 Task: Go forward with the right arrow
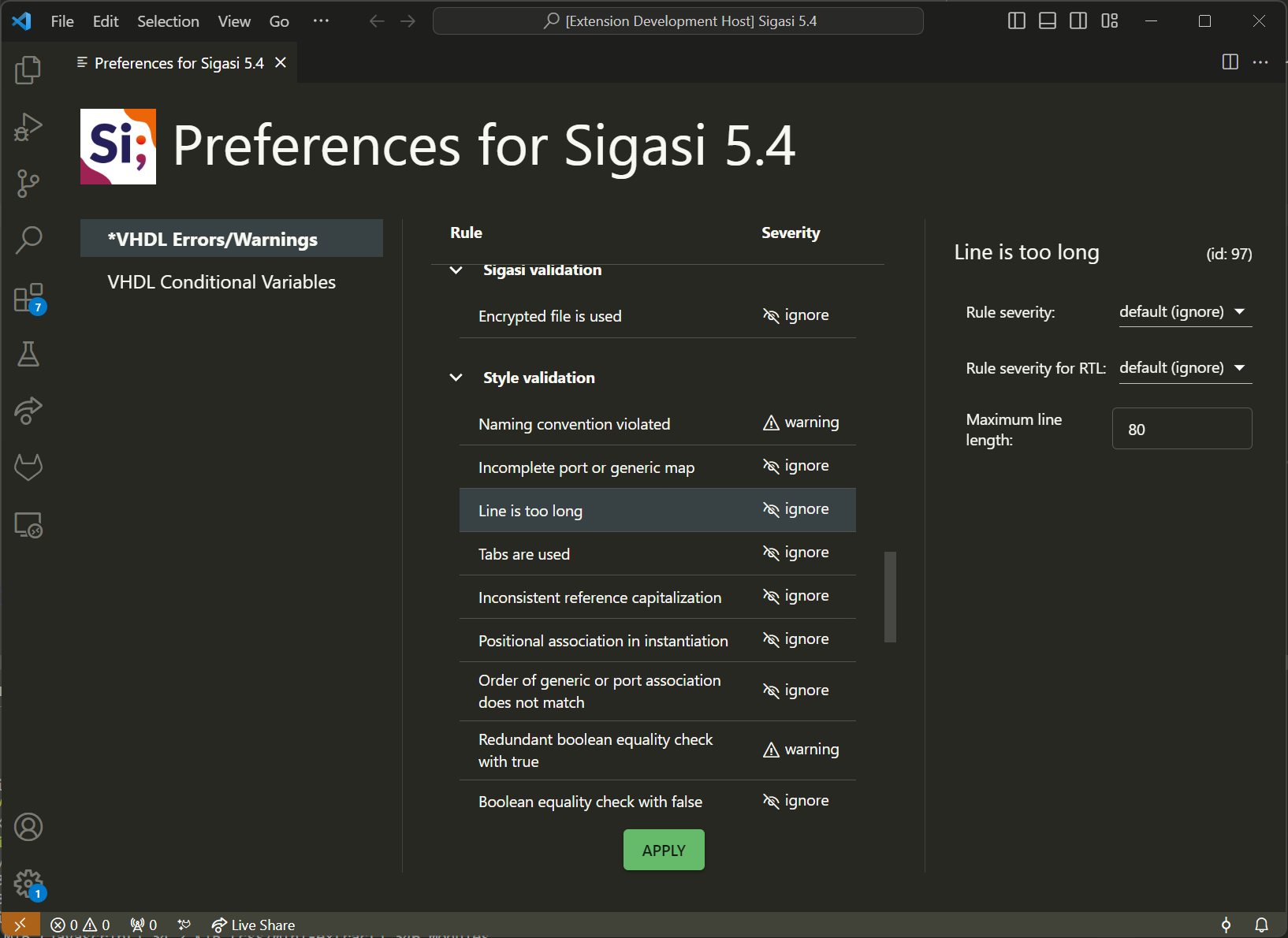408,21
